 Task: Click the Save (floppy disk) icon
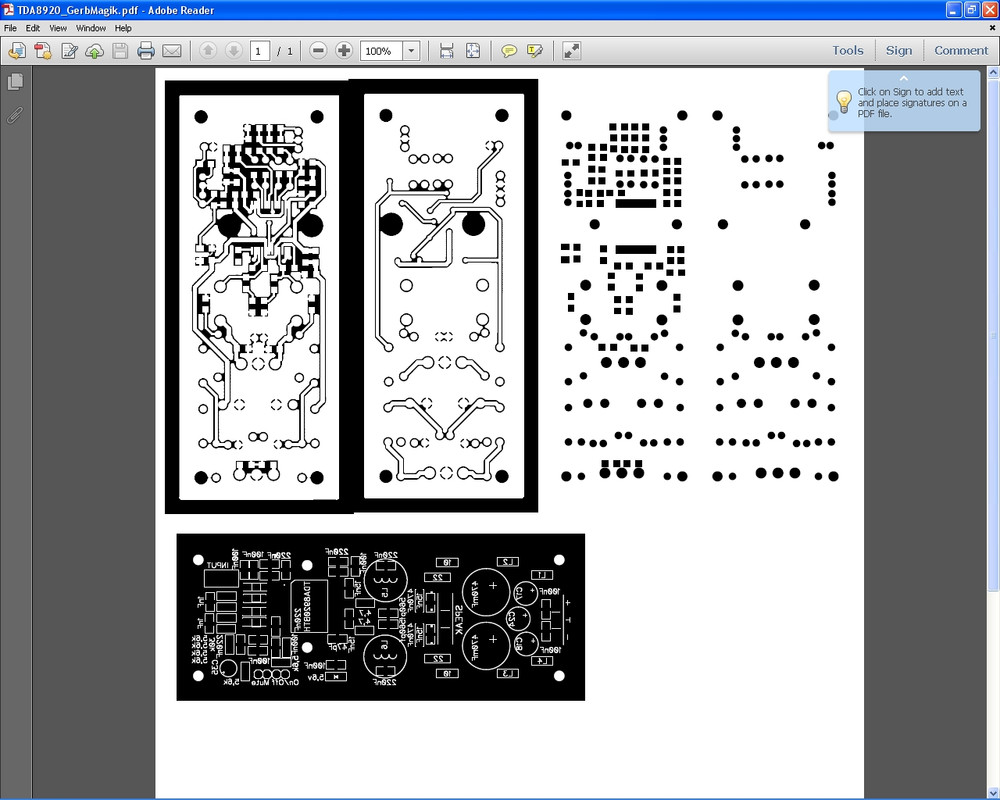point(120,50)
